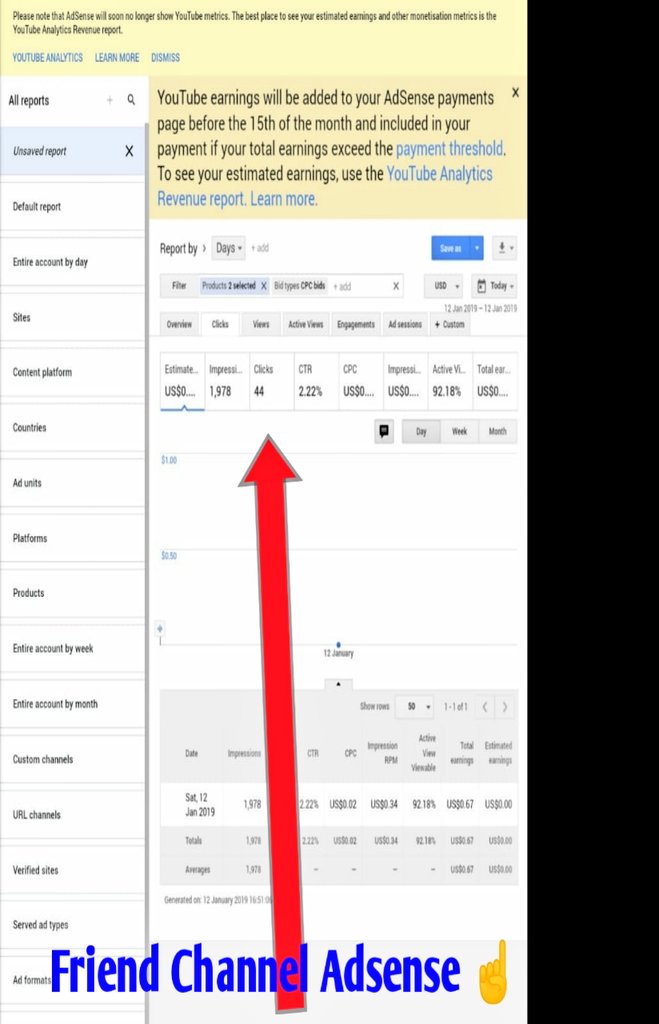Open the Show rows 50 dropdown

[414, 706]
